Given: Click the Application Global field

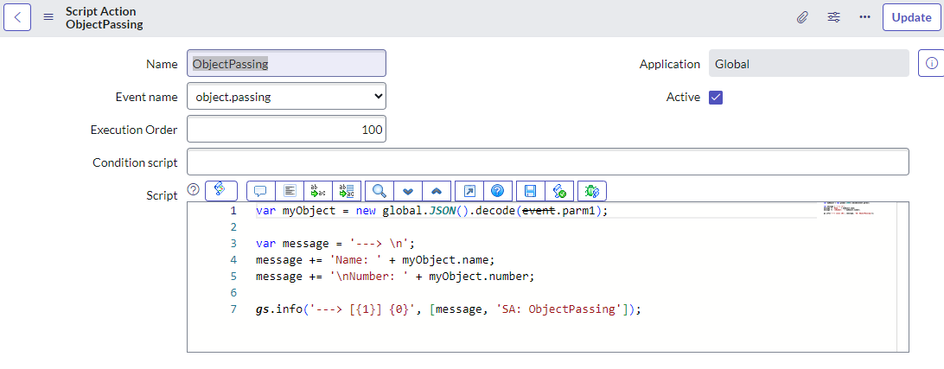Looking at the screenshot, I should coord(809,63).
